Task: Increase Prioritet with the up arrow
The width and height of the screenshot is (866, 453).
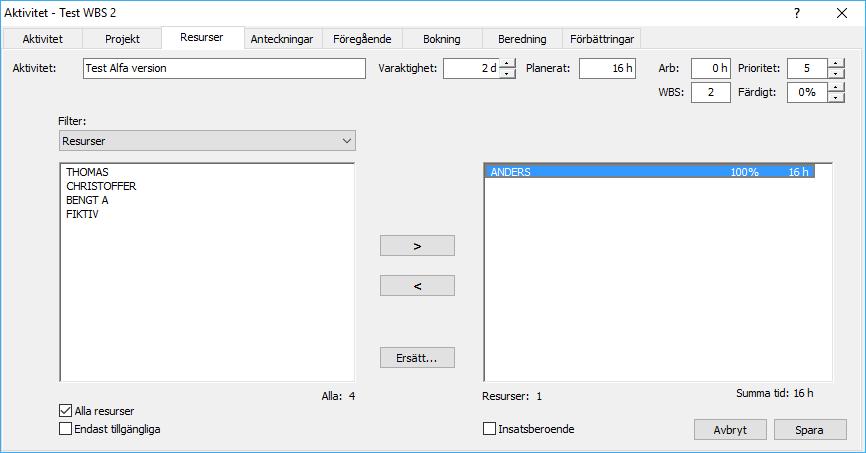Action: click(x=836, y=64)
